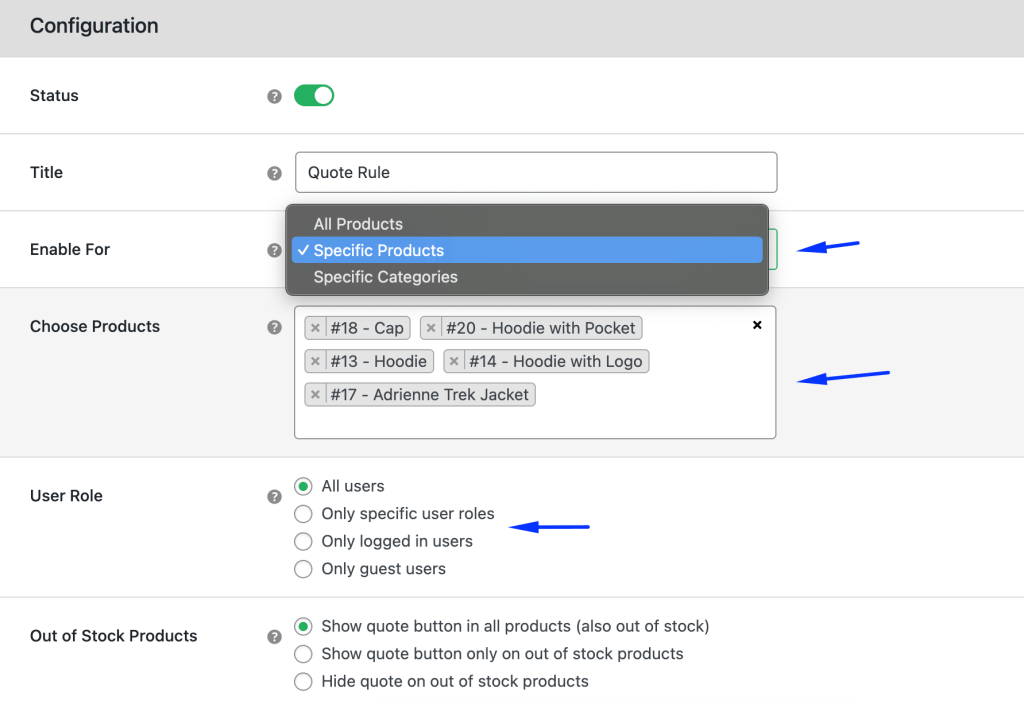Click the Configuration section header
The height and width of the screenshot is (704, 1024).
point(94,26)
